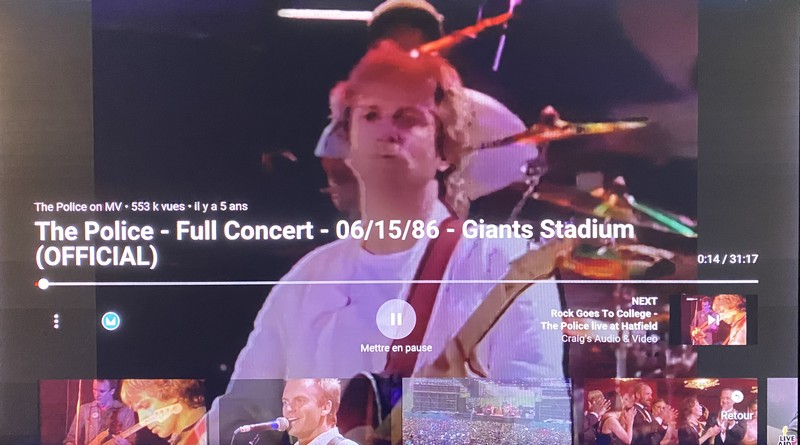This screenshot has height=445, width=800.
Task: Open the singer with microphone thumbnail
Action: tap(304, 412)
